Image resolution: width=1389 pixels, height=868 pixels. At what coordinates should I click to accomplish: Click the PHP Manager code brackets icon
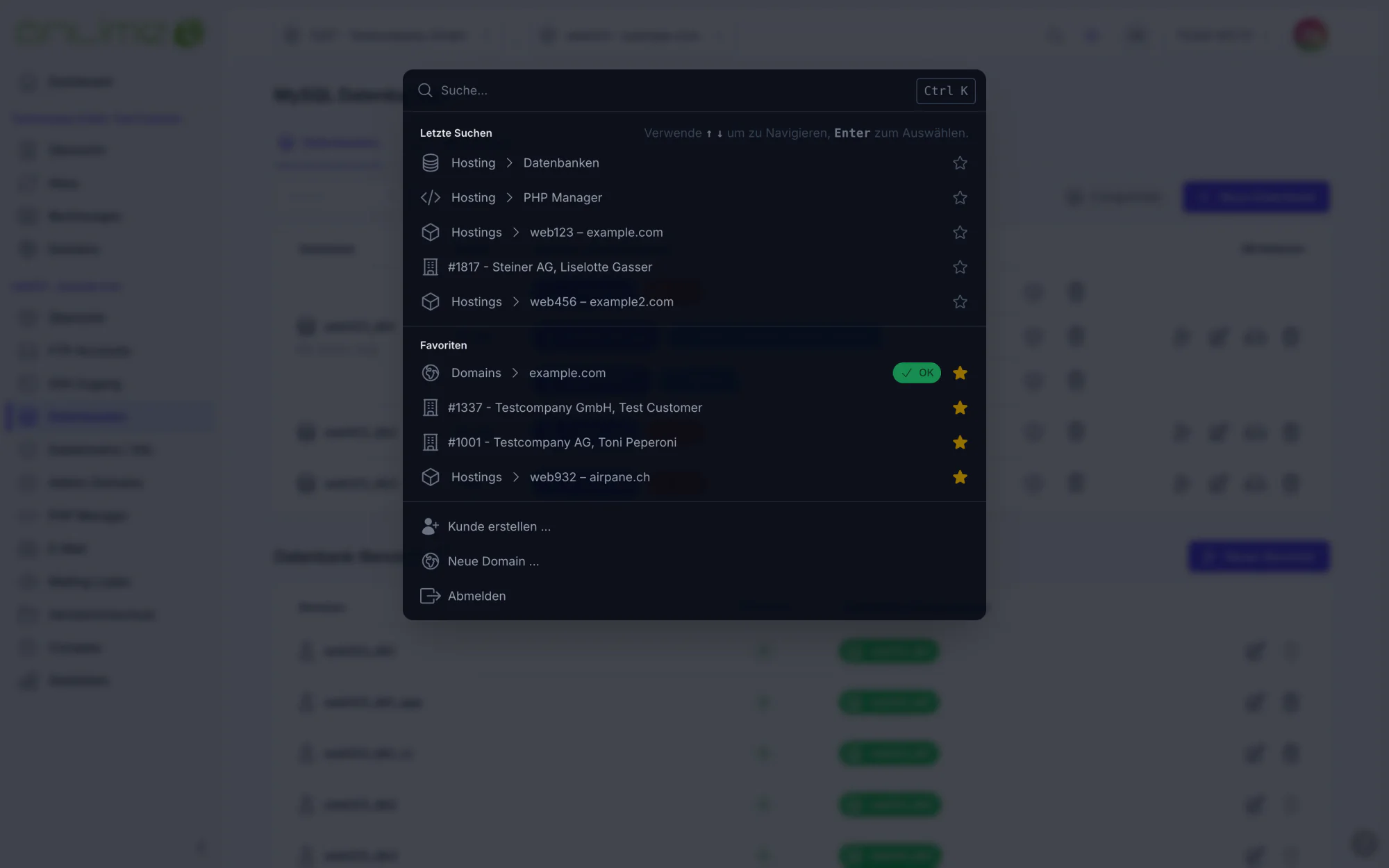click(x=431, y=197)
